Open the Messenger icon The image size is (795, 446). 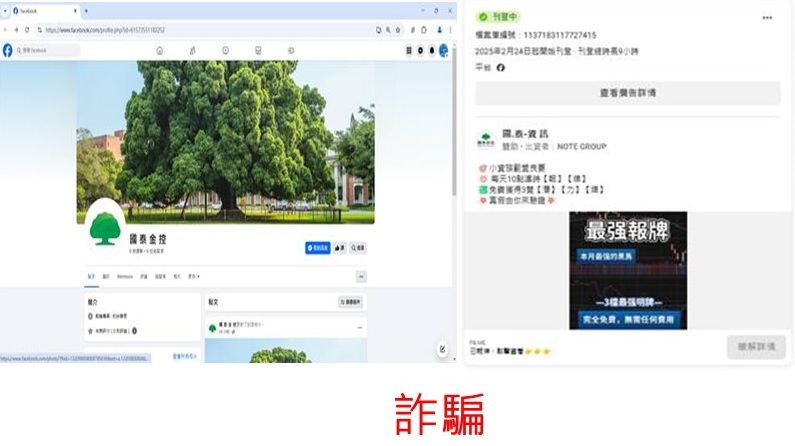(420, 51)
